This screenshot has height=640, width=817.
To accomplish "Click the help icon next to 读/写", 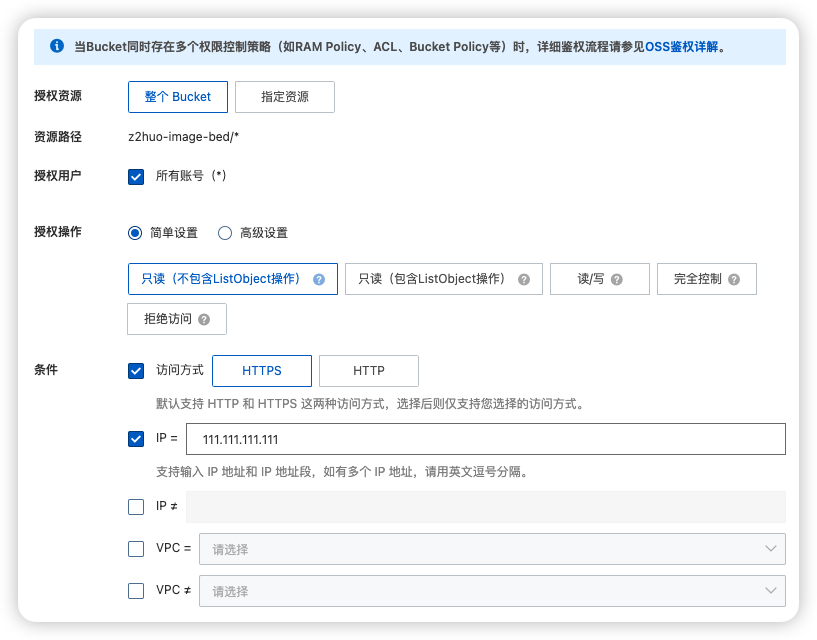I will [x=616, y=280].
